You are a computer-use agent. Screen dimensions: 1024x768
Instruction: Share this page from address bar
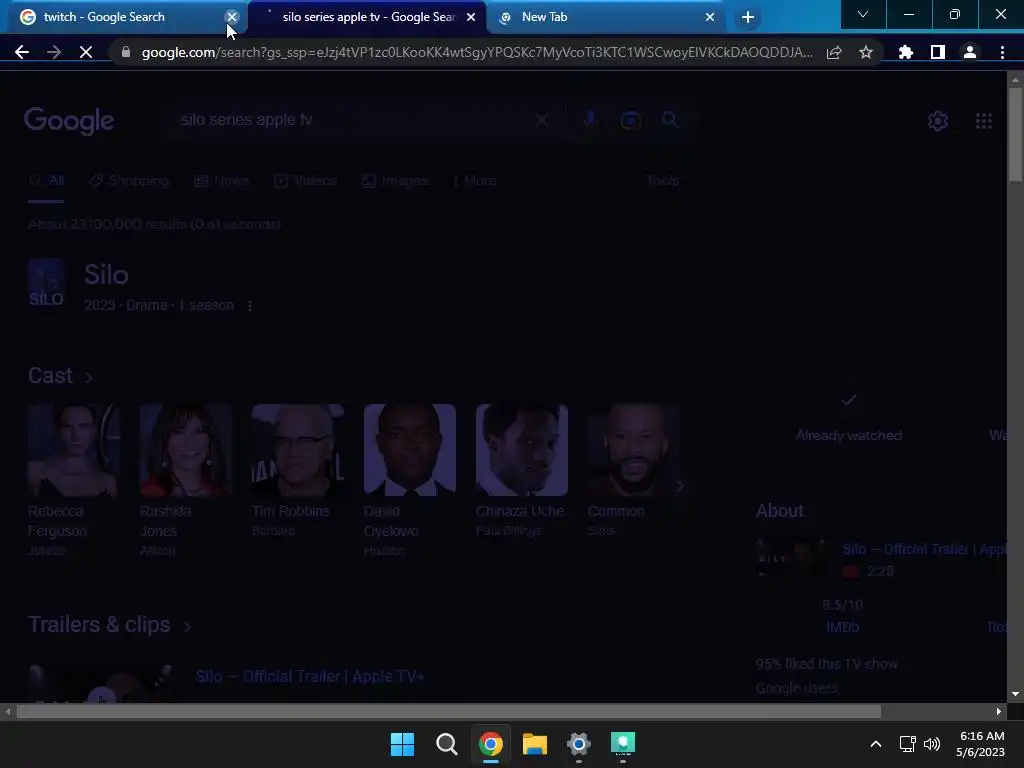834,52
